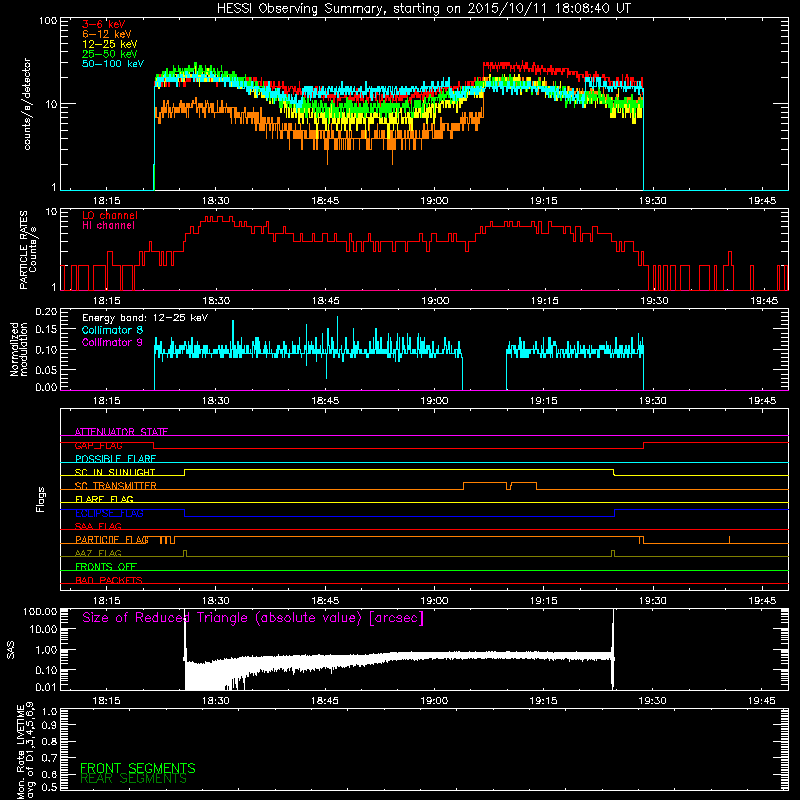Click the Flags panel axis label

[x=40, y=499]
